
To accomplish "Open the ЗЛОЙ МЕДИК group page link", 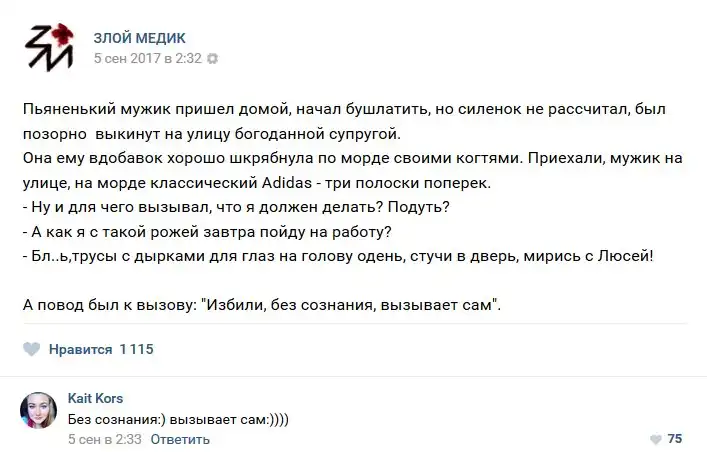I will 139,38.
